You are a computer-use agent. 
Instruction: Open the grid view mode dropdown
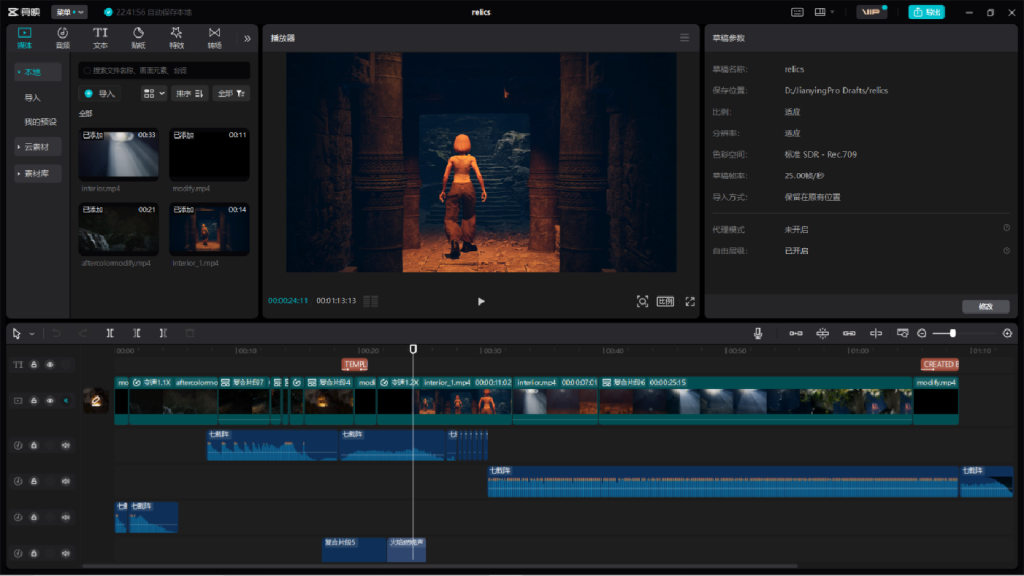153,93
